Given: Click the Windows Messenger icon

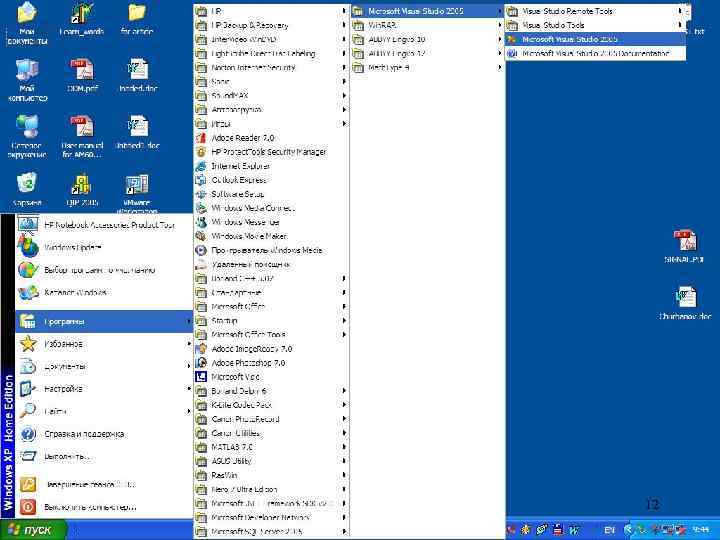Looking at the screenshot, I should click(201, 222).
